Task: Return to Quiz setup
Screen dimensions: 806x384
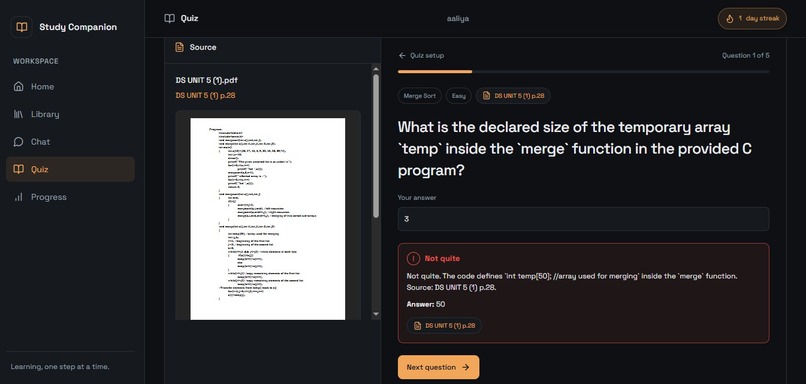Action: pyautogui.click(x=421, y=56)
